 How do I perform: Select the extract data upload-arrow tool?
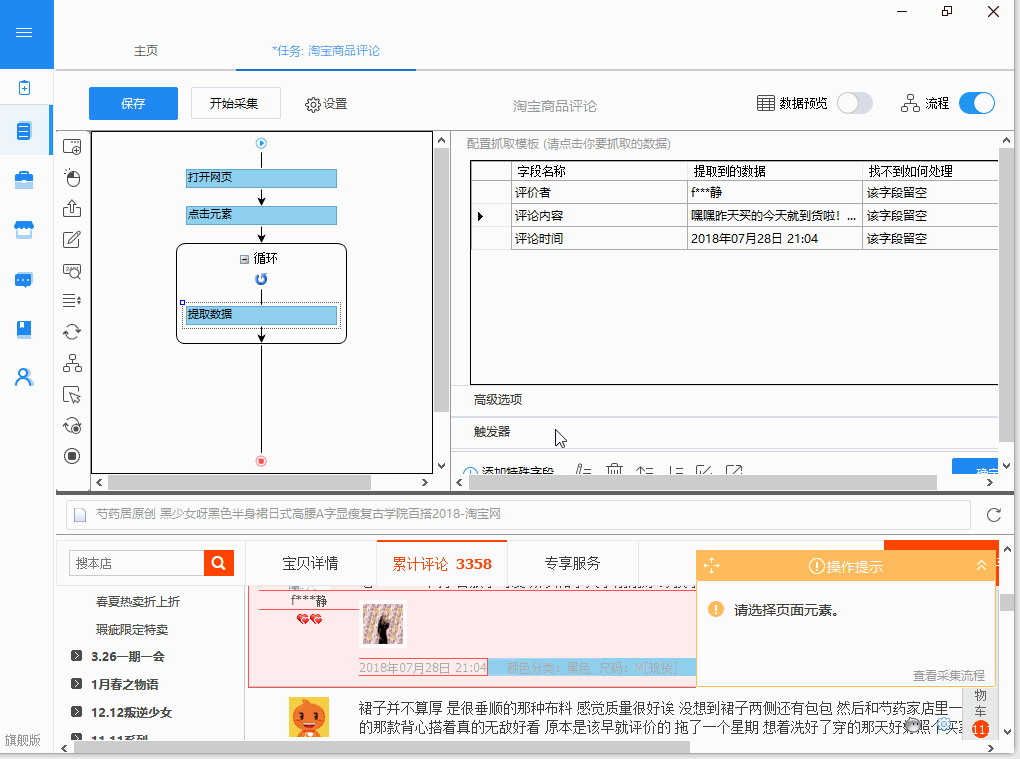point(72,208)
